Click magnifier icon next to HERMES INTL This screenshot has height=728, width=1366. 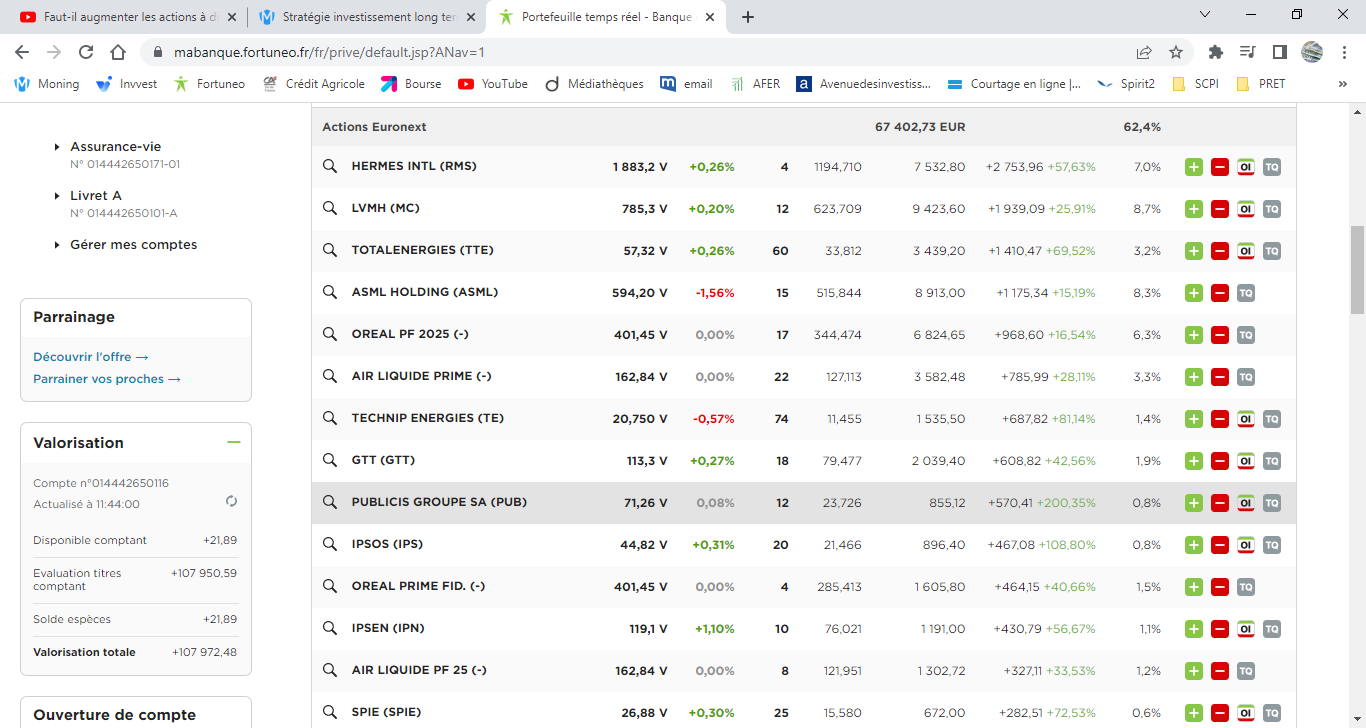coord(330,166)
